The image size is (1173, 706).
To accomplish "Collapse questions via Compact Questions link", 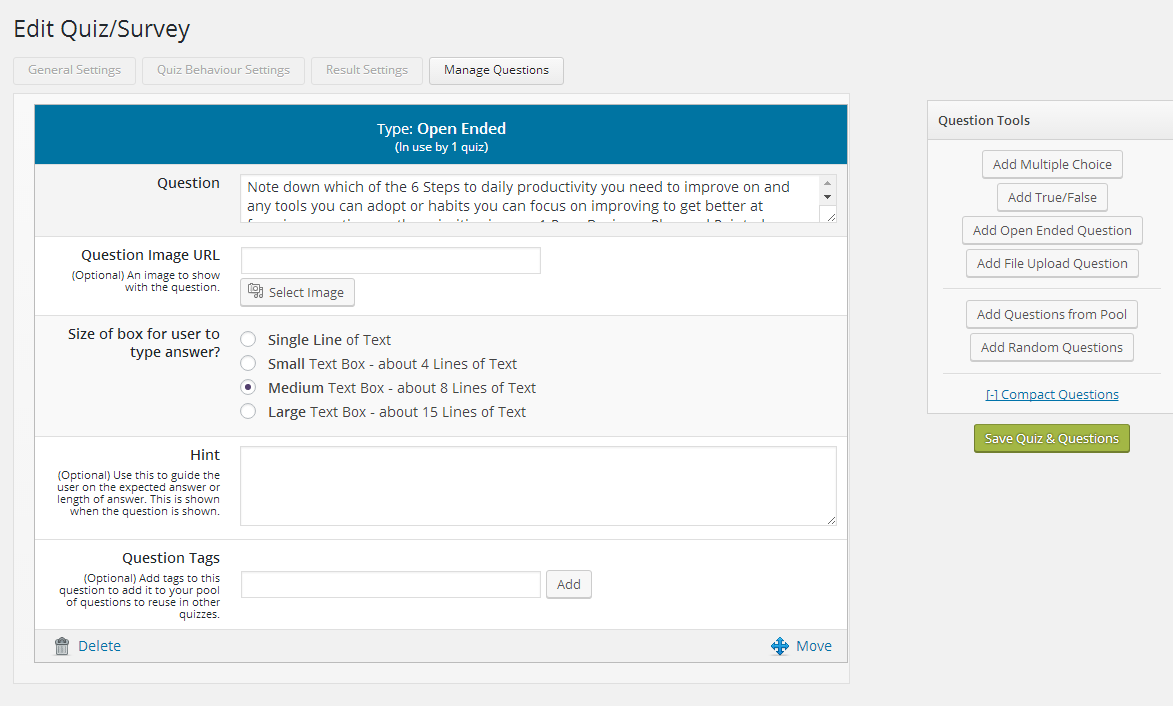I will [x=1052, y=394].
